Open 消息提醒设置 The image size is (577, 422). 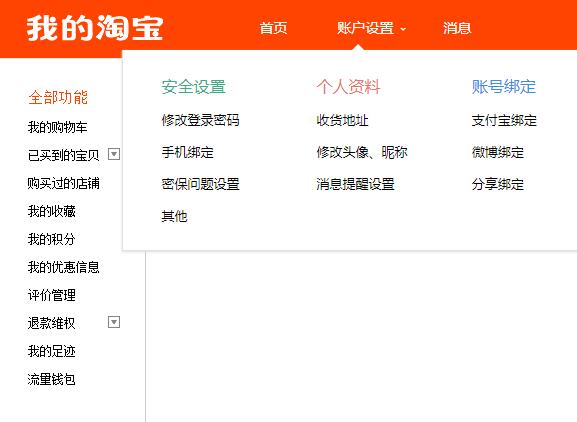pos(355,184)
